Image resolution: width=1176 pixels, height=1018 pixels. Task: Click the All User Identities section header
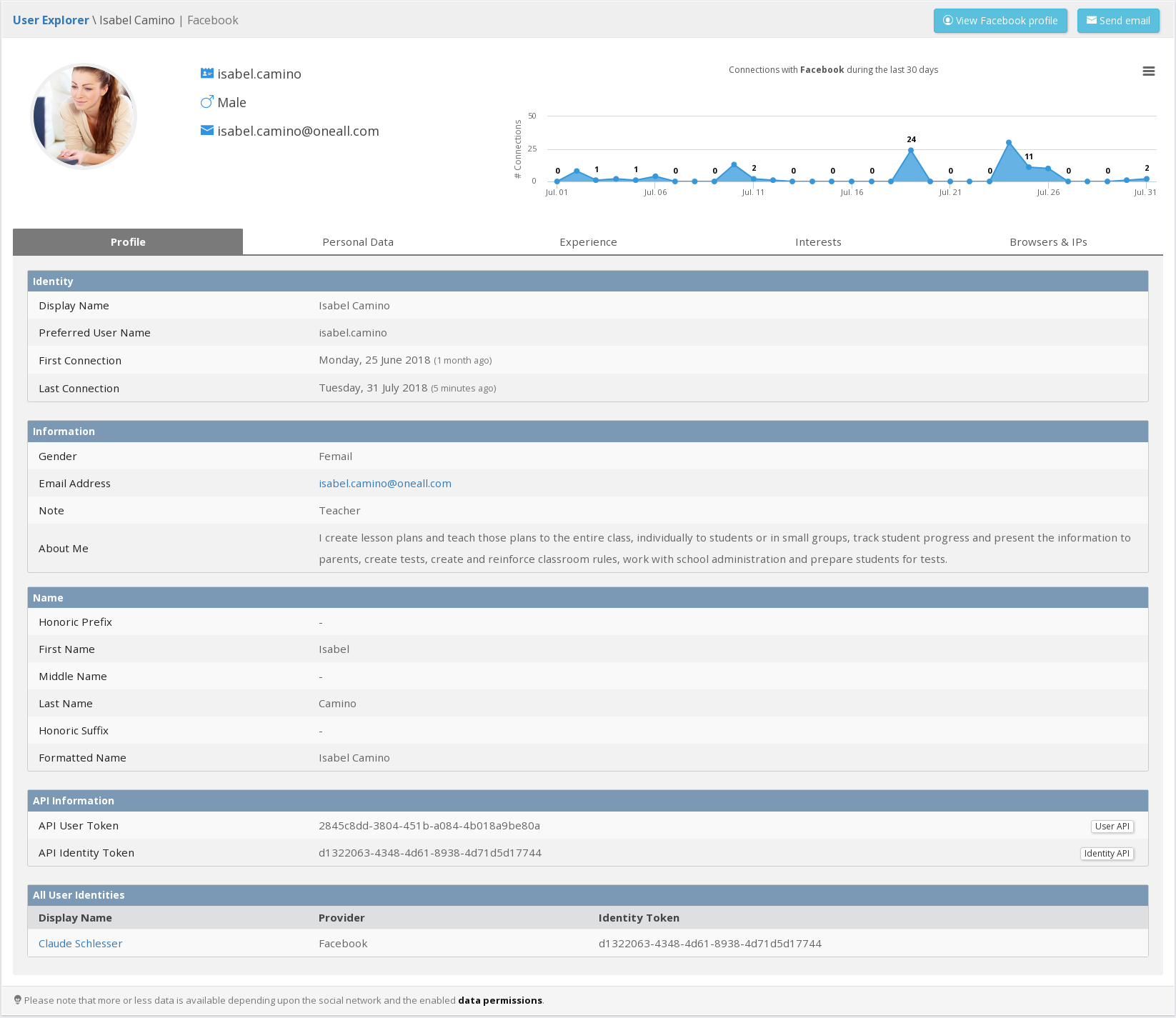[x=588, y=895]
